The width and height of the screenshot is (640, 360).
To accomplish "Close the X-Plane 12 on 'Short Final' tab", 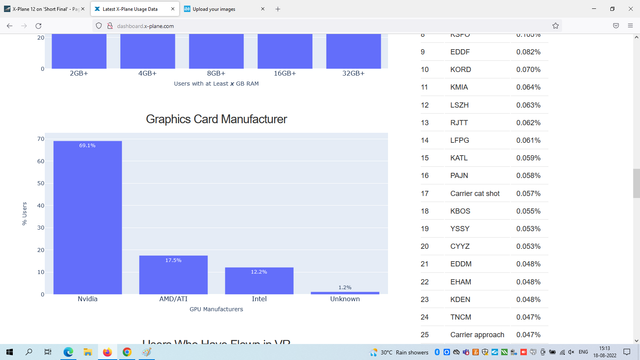I will [x=83, y=9].
